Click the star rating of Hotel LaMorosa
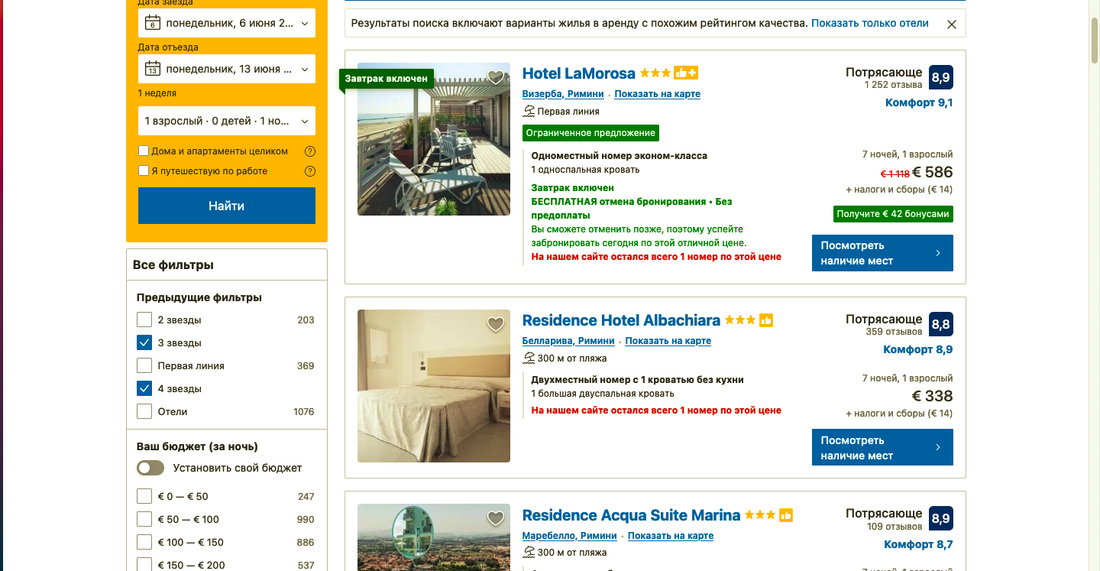This screenshot has width=1100, height=571. [655, 73]
